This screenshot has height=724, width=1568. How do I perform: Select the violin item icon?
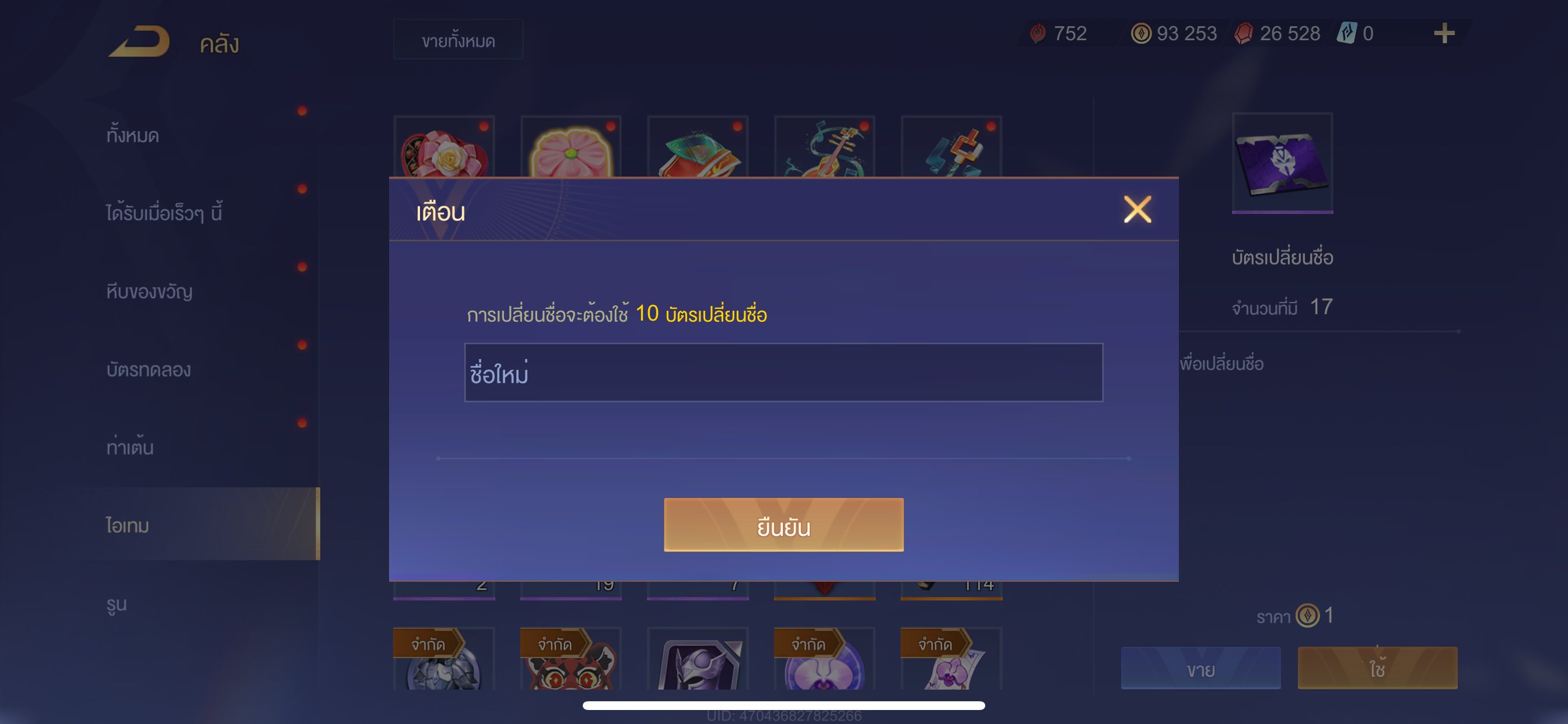[824, 148]
